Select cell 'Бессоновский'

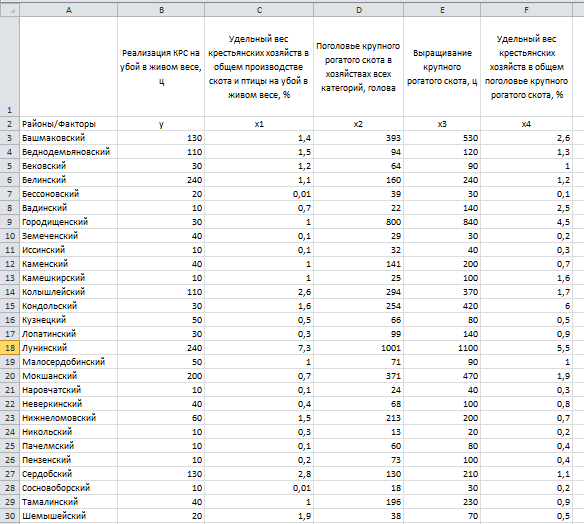click(69, 194)
